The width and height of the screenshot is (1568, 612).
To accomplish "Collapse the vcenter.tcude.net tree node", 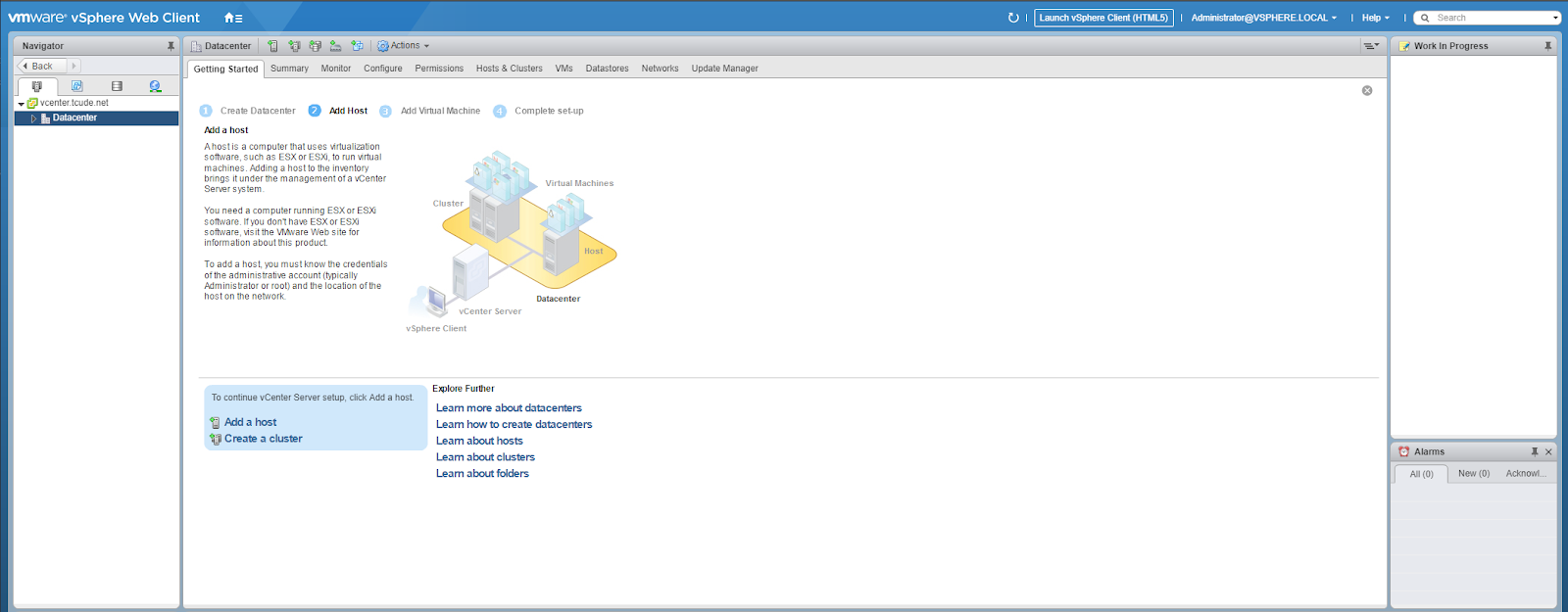I will pyautogui.click(x=22, y=103).
